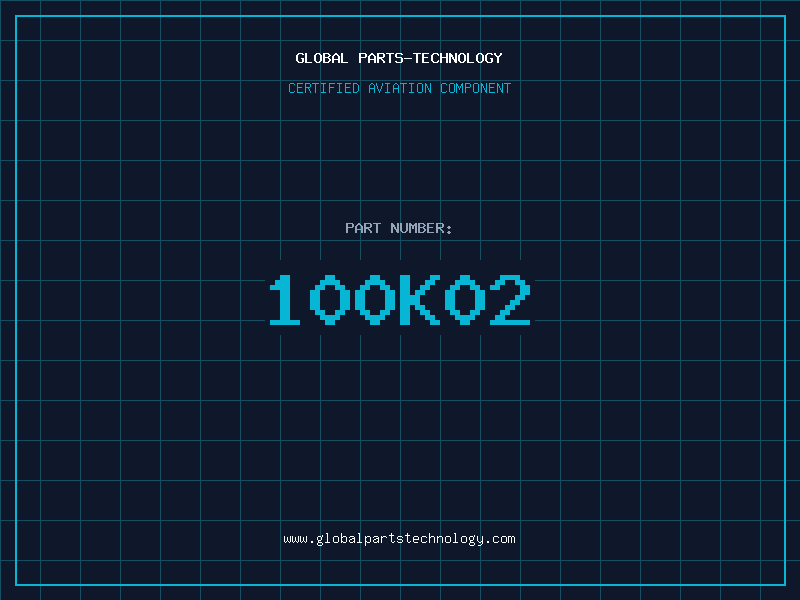
Task: Open the www.globalpartstechnology.com link
Action: [399, 539]
